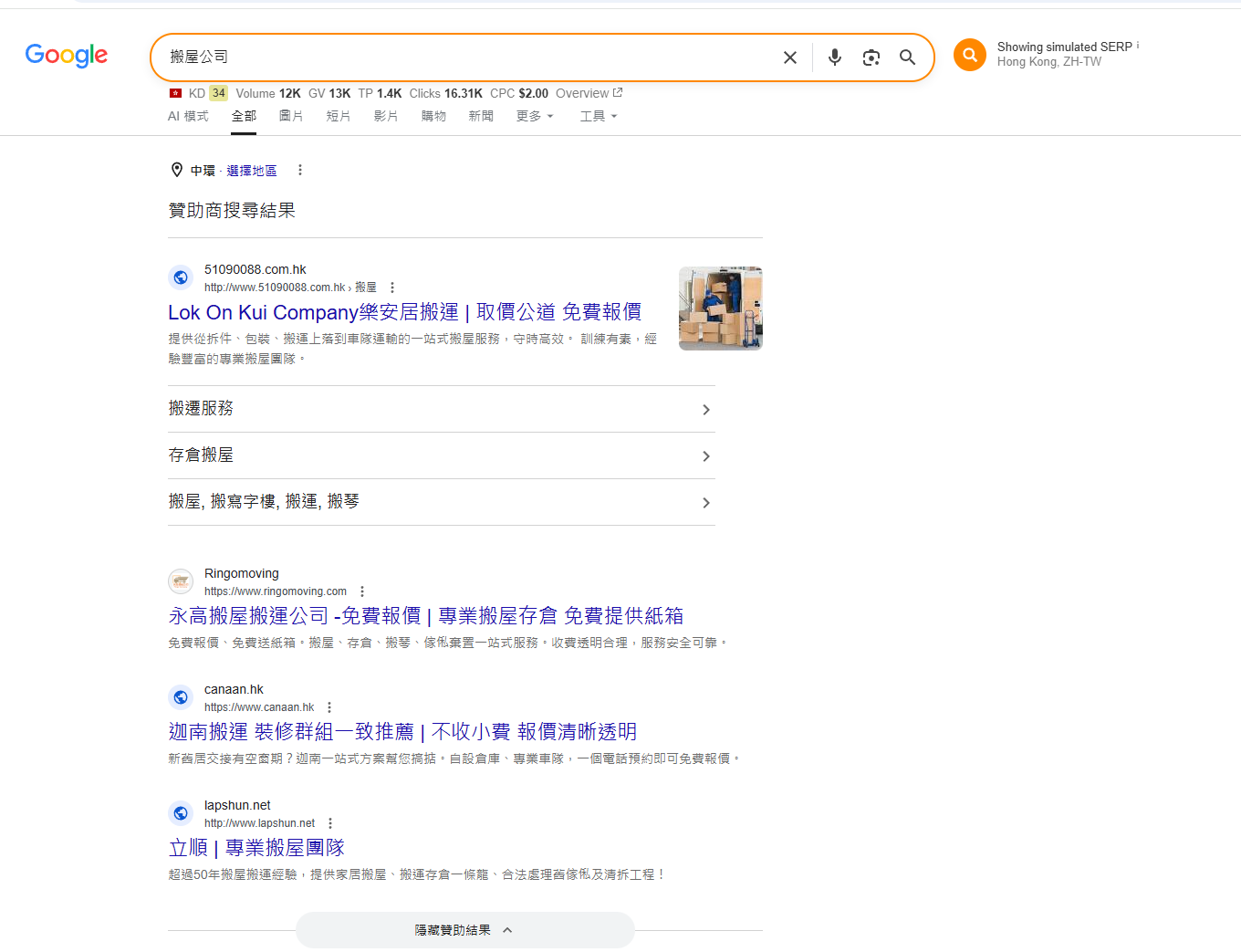Open three-dot menu for 51090088.com.hk result
The width and height of the screenshot is (1241, 952).
[392, 288]
